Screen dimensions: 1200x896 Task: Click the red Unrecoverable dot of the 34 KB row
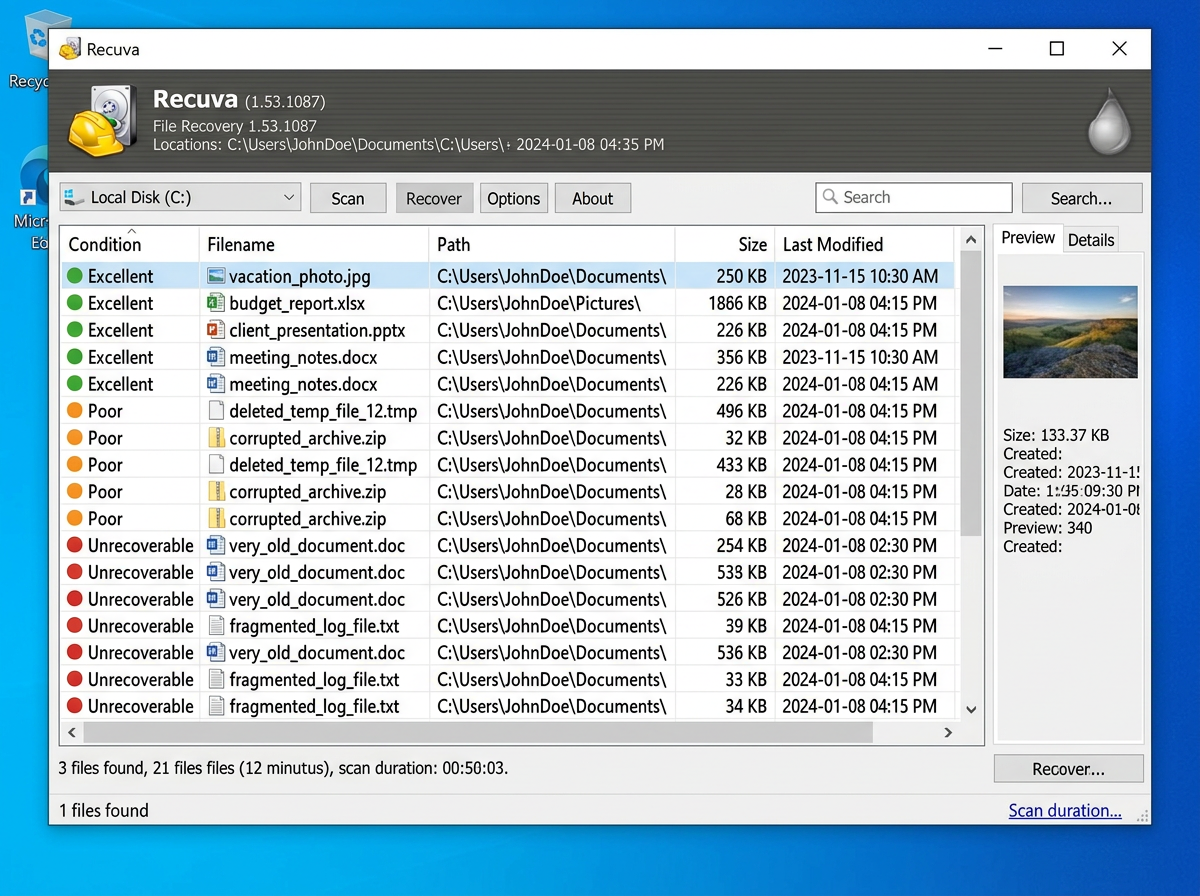click(x=75, y=706)
